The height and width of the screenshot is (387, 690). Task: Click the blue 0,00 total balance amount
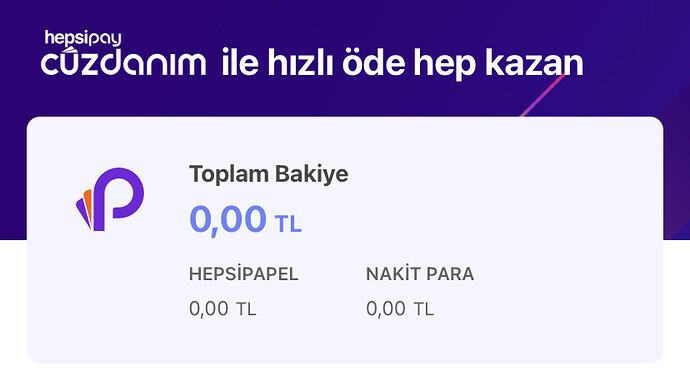(x=228, y=219)
